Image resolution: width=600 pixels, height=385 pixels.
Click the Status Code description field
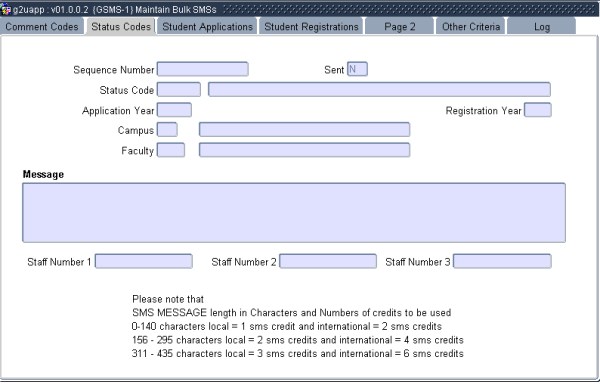click(379, 90)
